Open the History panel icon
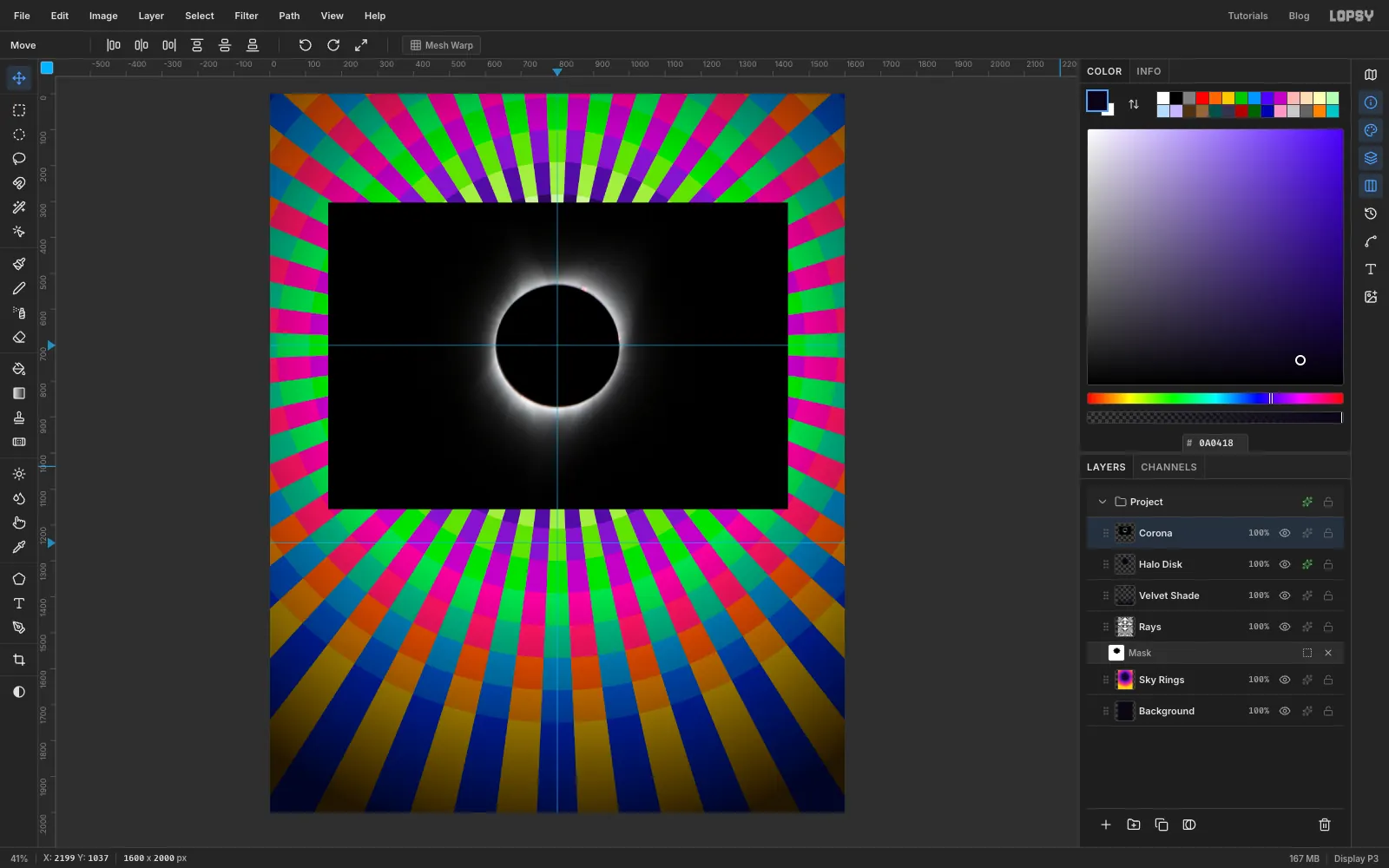The height and width of the screenshot is (868, 1389). (x=1371, y=214)
